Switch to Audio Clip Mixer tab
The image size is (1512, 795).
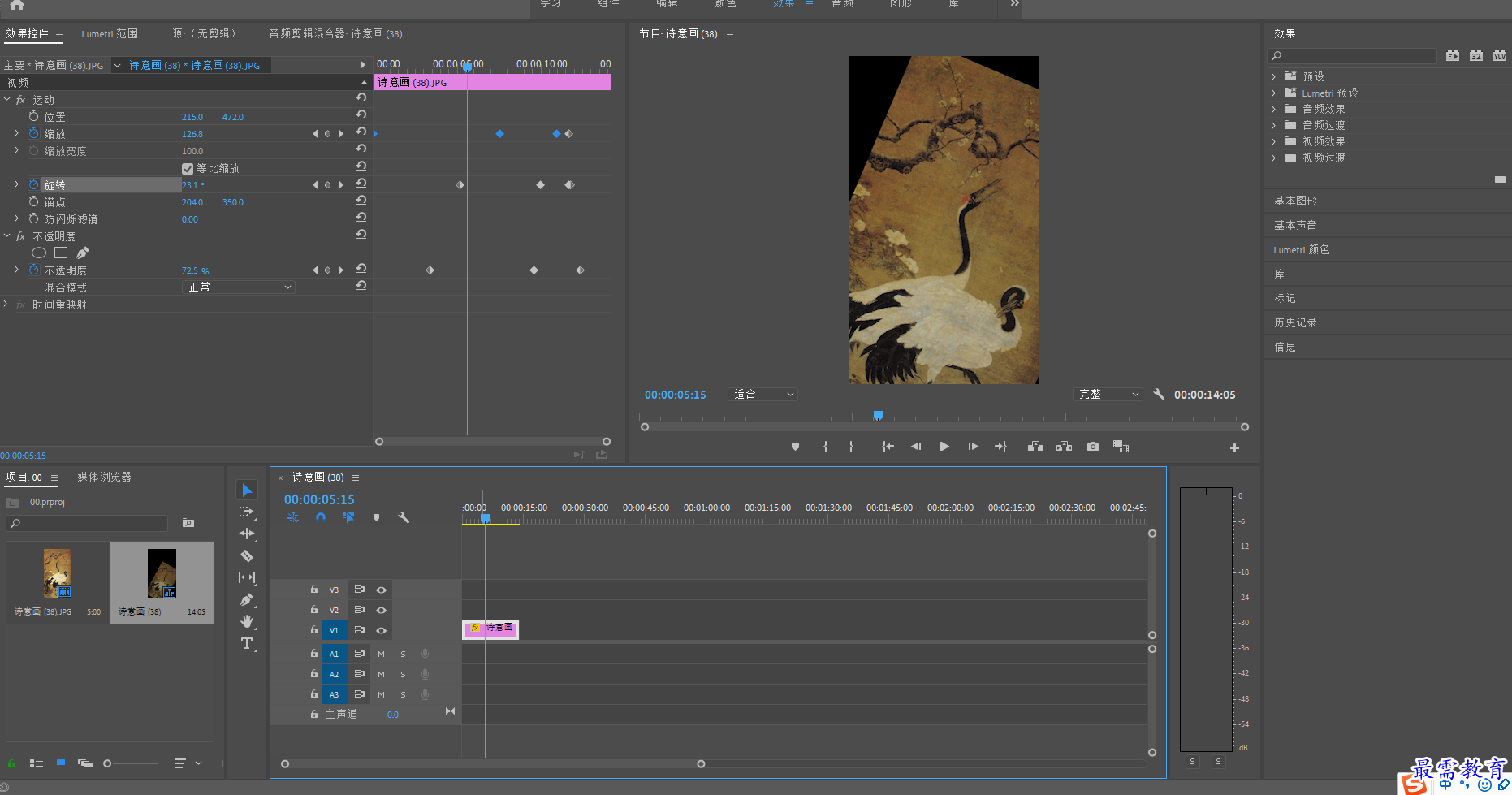coord(335,33)
